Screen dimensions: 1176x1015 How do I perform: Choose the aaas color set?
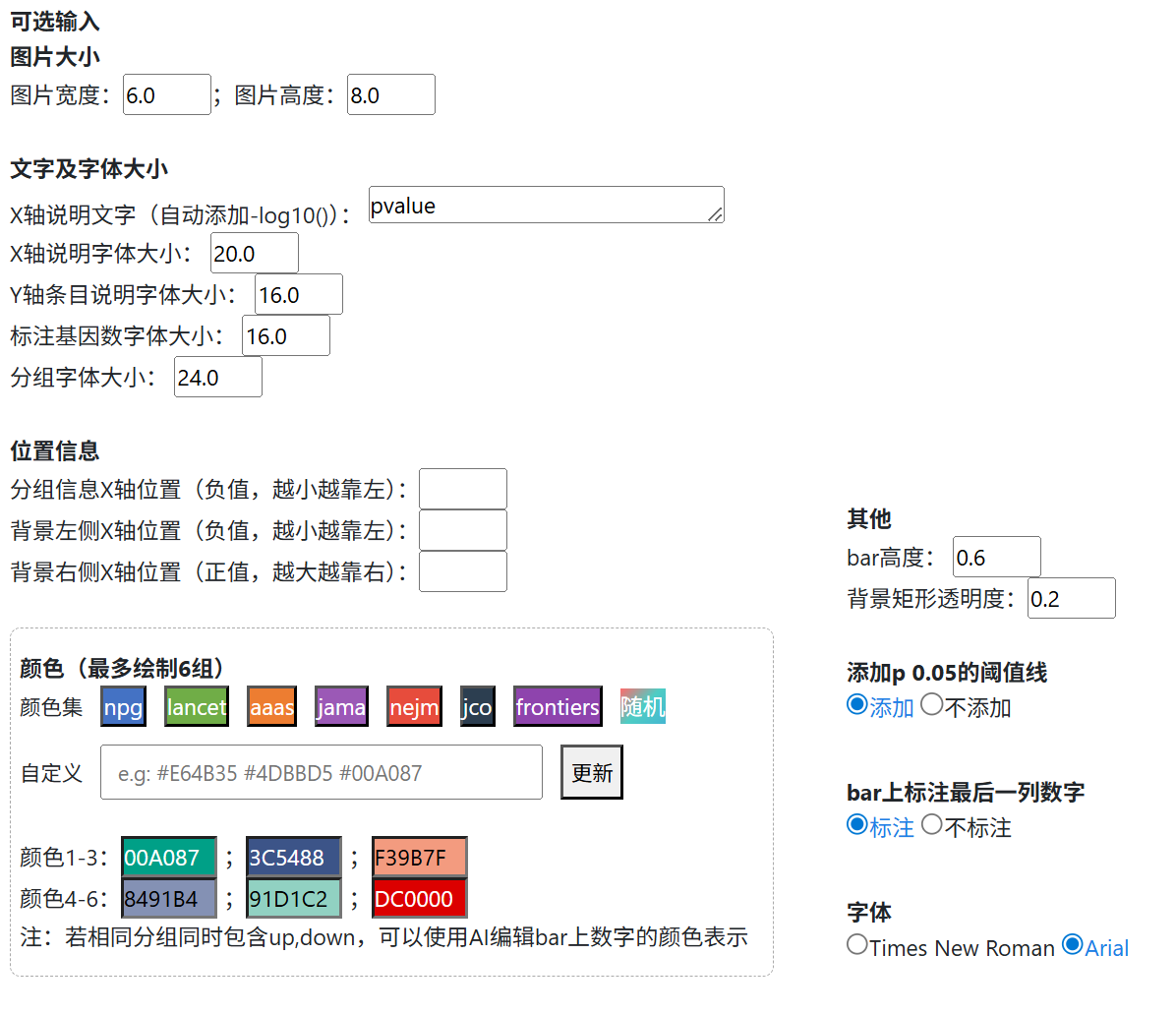[270, 706]
